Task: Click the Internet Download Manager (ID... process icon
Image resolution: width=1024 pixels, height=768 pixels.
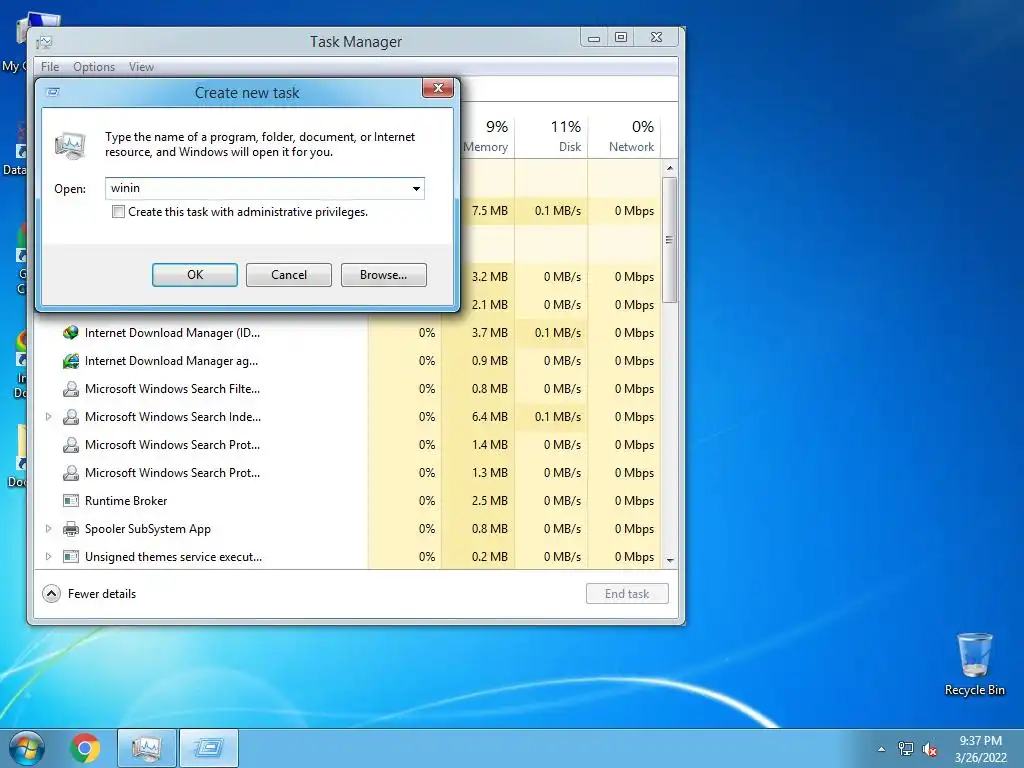Action: (71, 333)
